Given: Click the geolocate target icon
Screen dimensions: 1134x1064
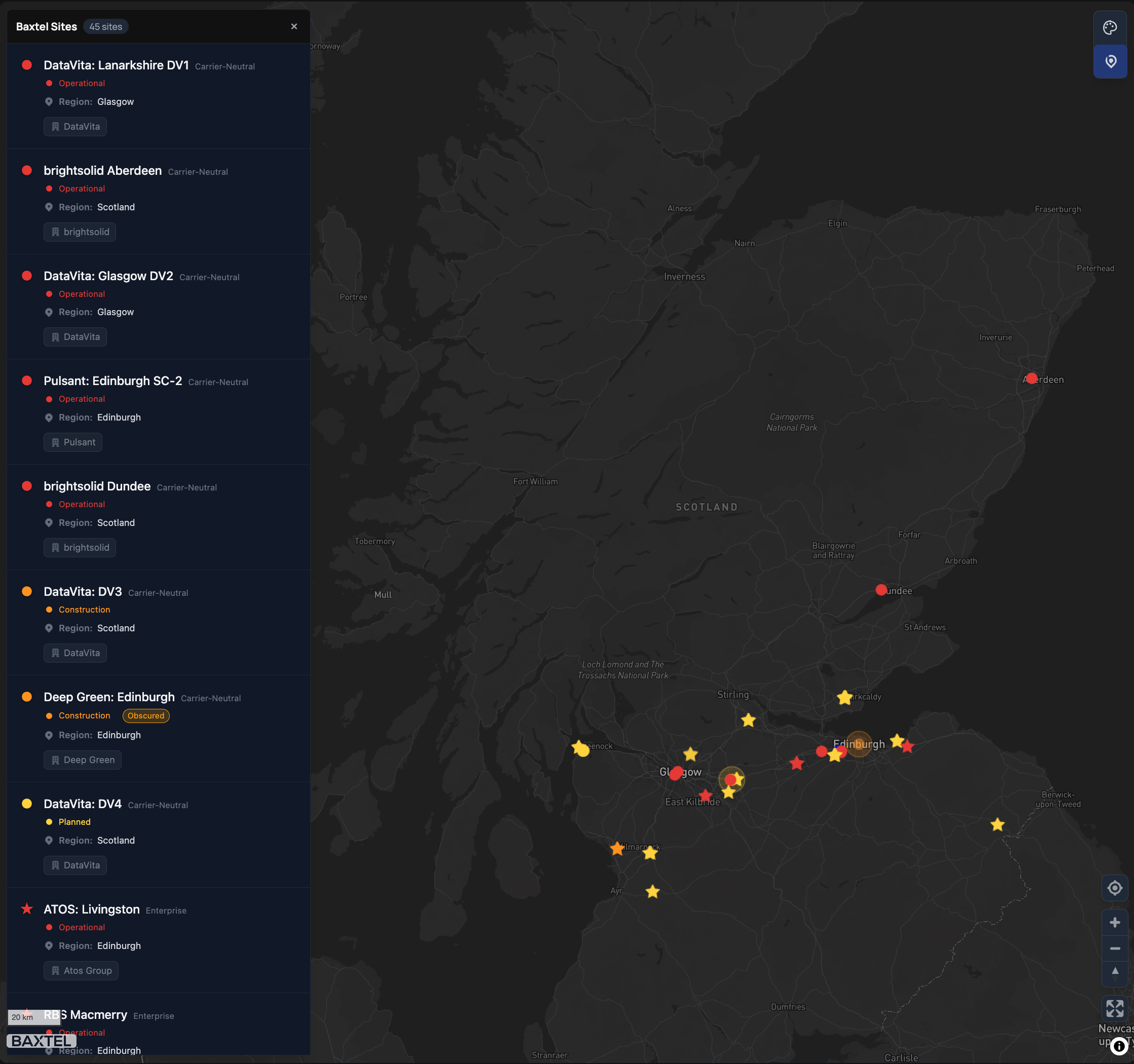Looking at the screenshot, I should coord(1114,888).
